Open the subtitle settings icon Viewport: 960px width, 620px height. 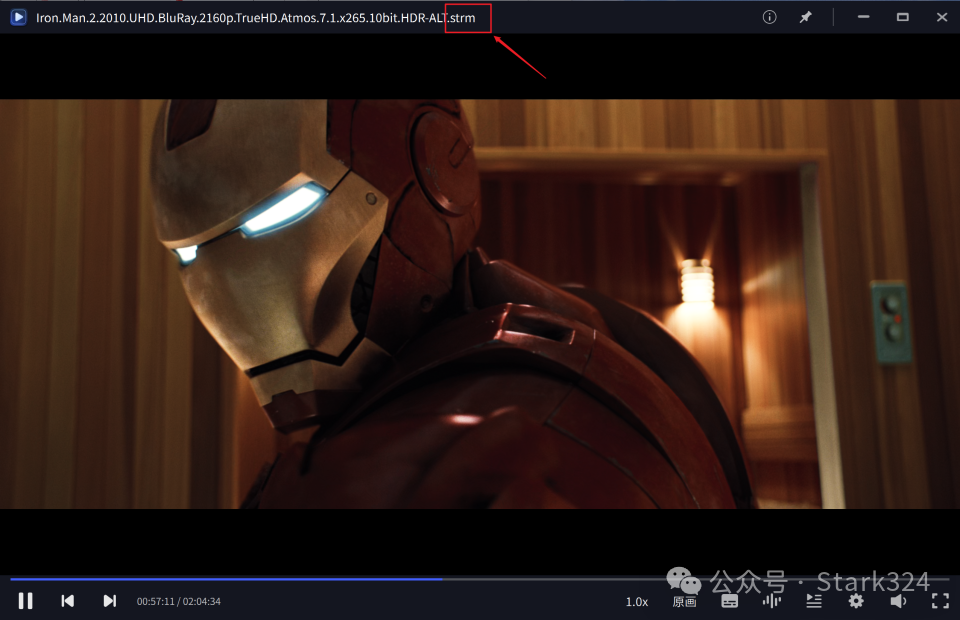point(730,601)
